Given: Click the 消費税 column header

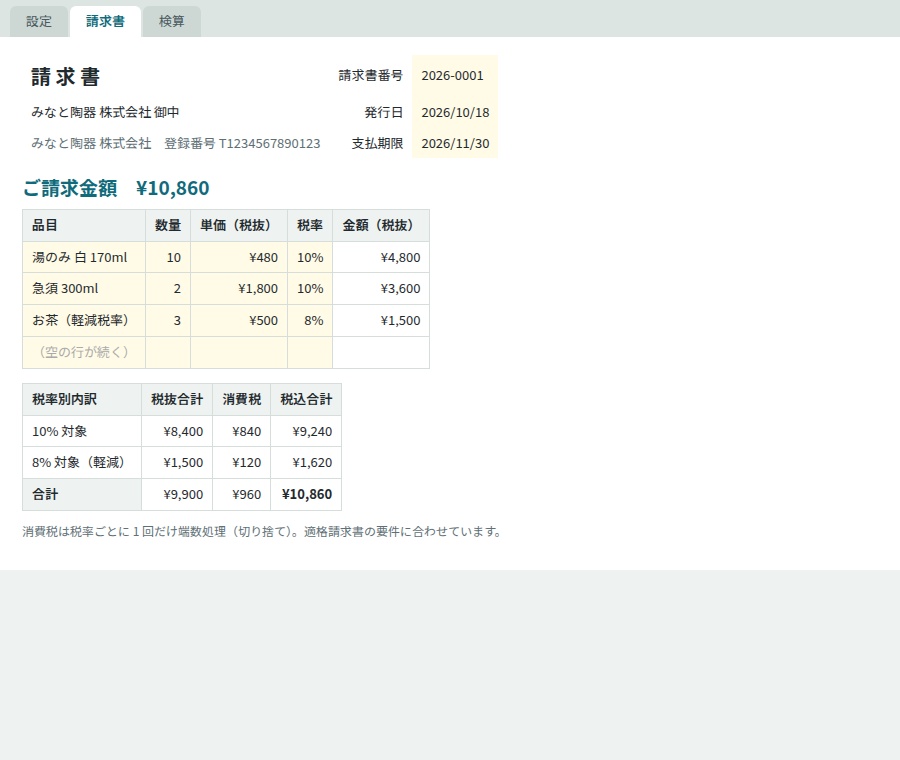Looking at the screenshot, I should (x=242, y=400).
